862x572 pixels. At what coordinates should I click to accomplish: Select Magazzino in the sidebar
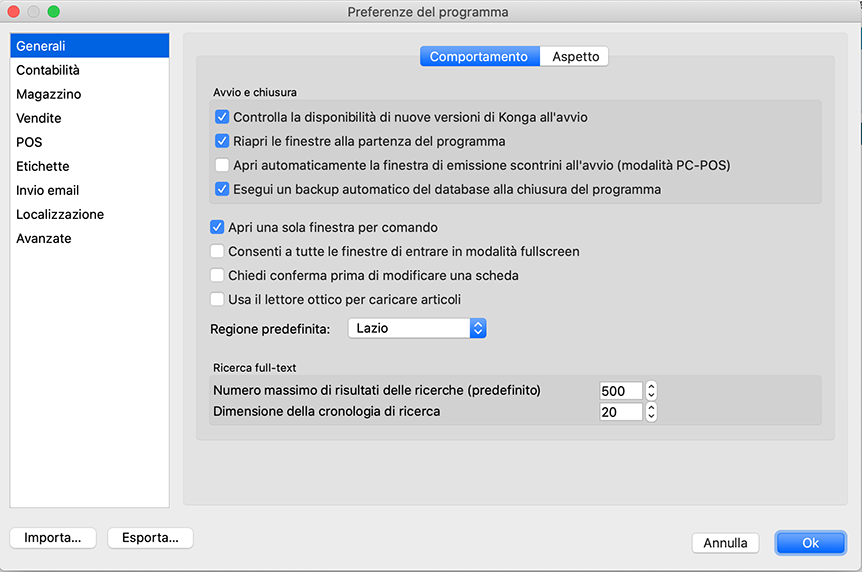pos(49,94)
